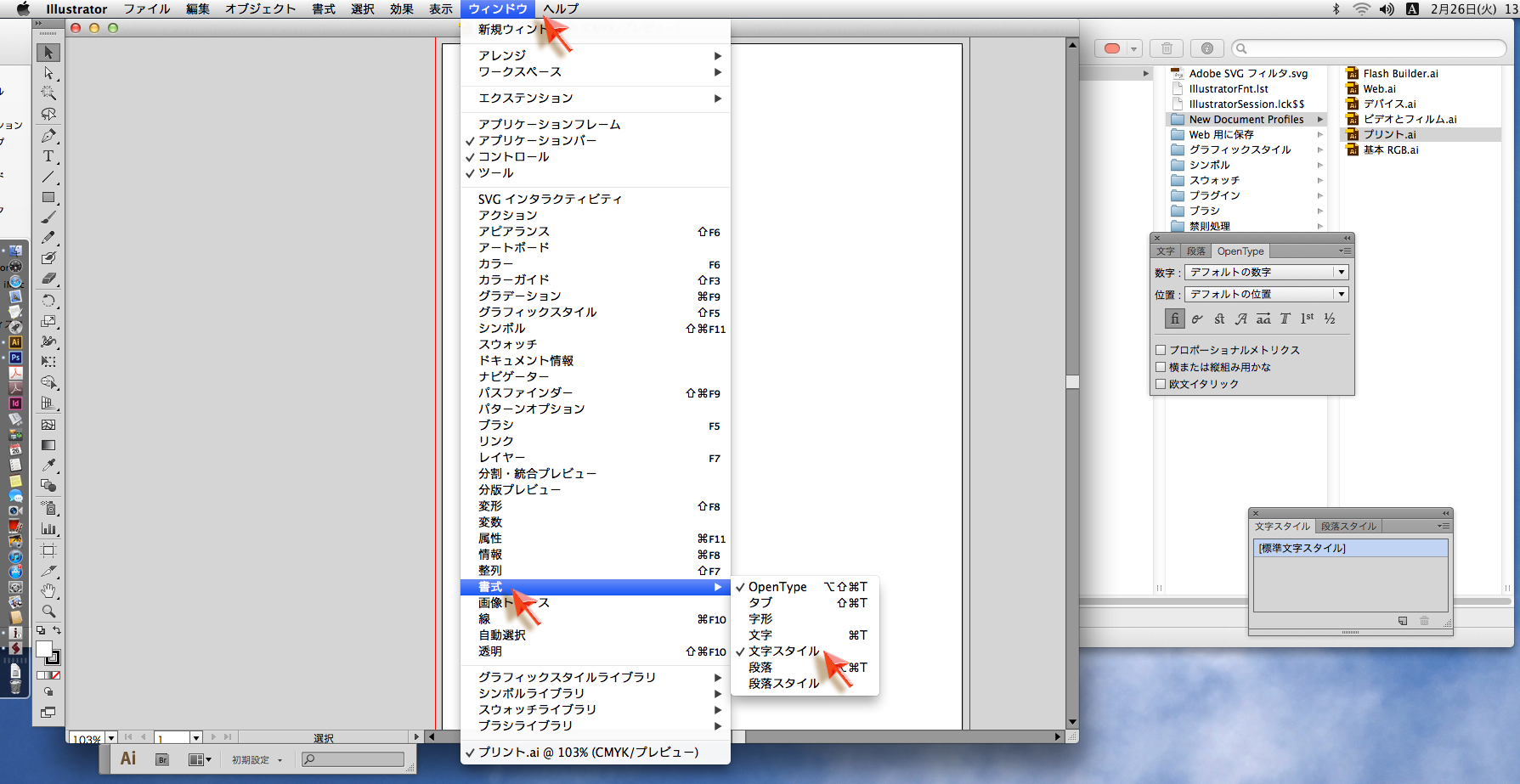Set fill to None (red slash) swatch
The image size is (1520, 784).
[55, 676]
